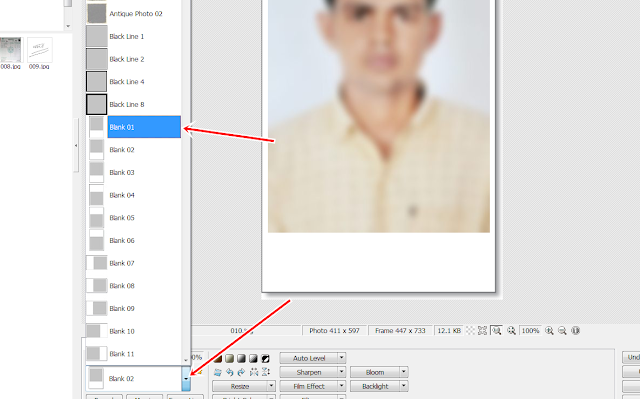Click the Bloom button
Viewport: 640px width, 399px height.
tap(375, 372)
